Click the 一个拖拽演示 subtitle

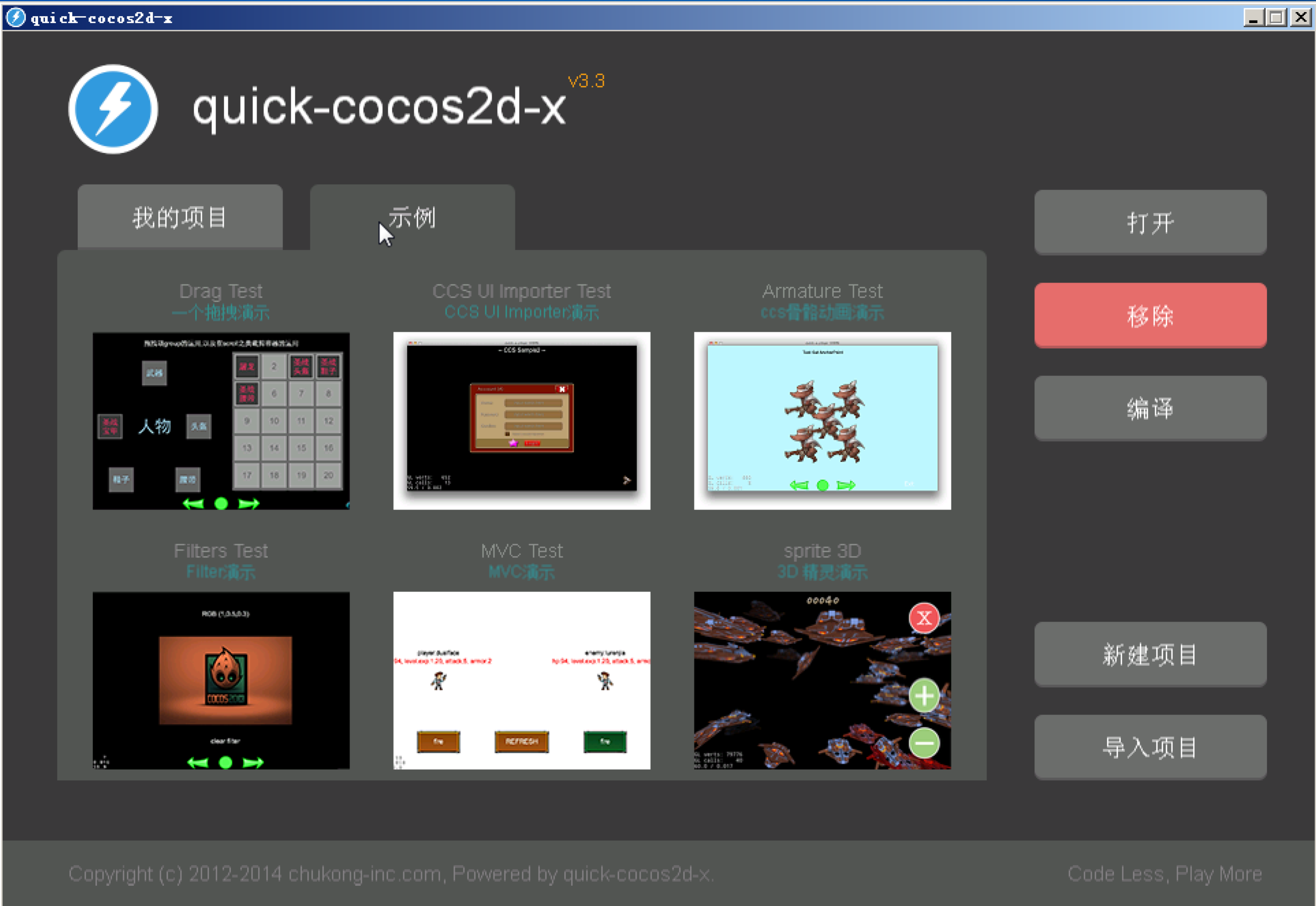(221, 312)
